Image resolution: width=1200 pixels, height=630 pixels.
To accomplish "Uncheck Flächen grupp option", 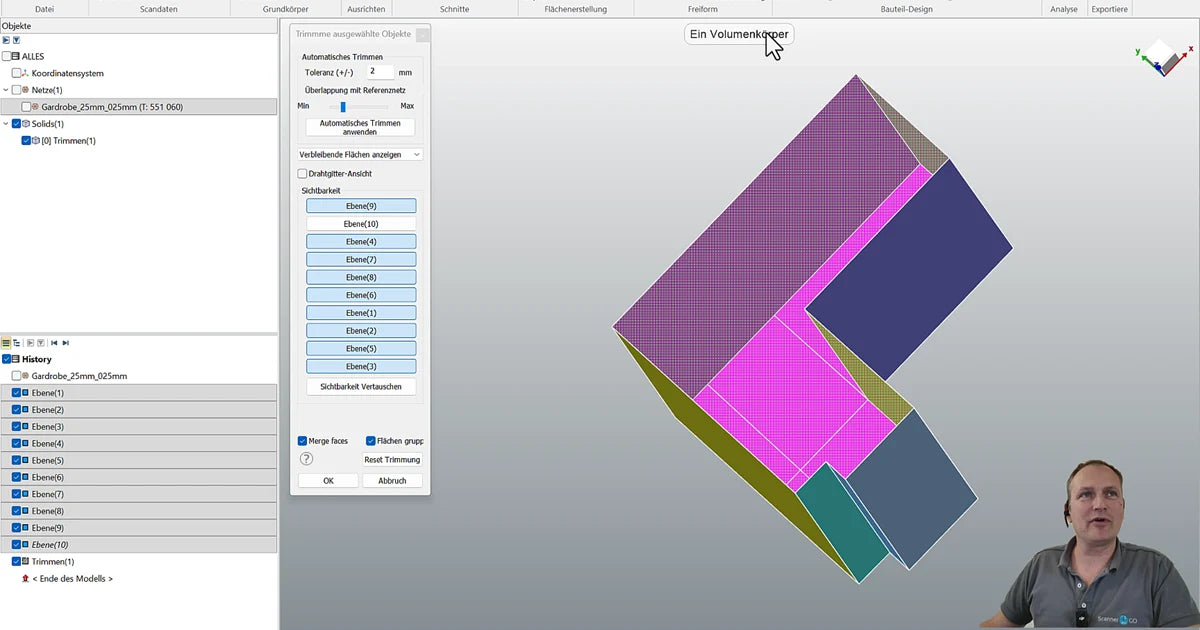I will tap(371, 440).
